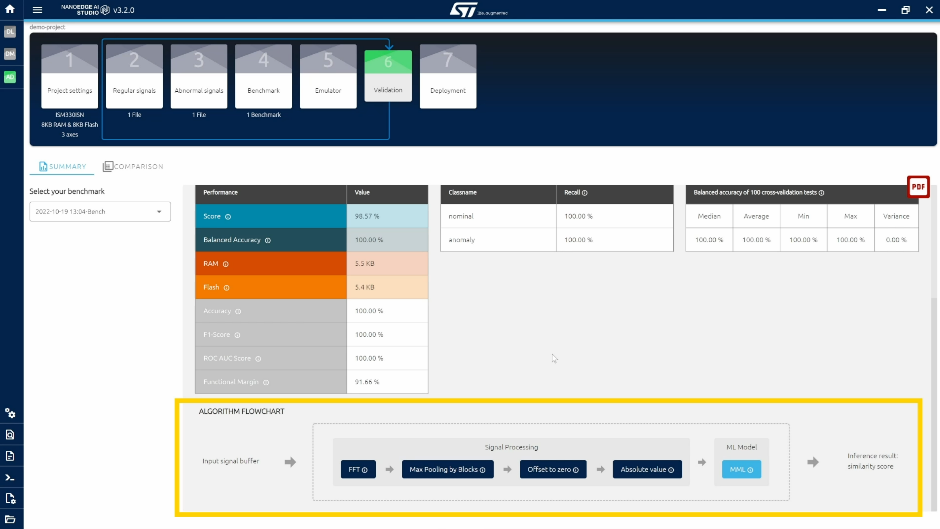Open the gears settings icon in sidebar
The height and width of the screenshot is (529, 940).
click(x=10, y=413)
